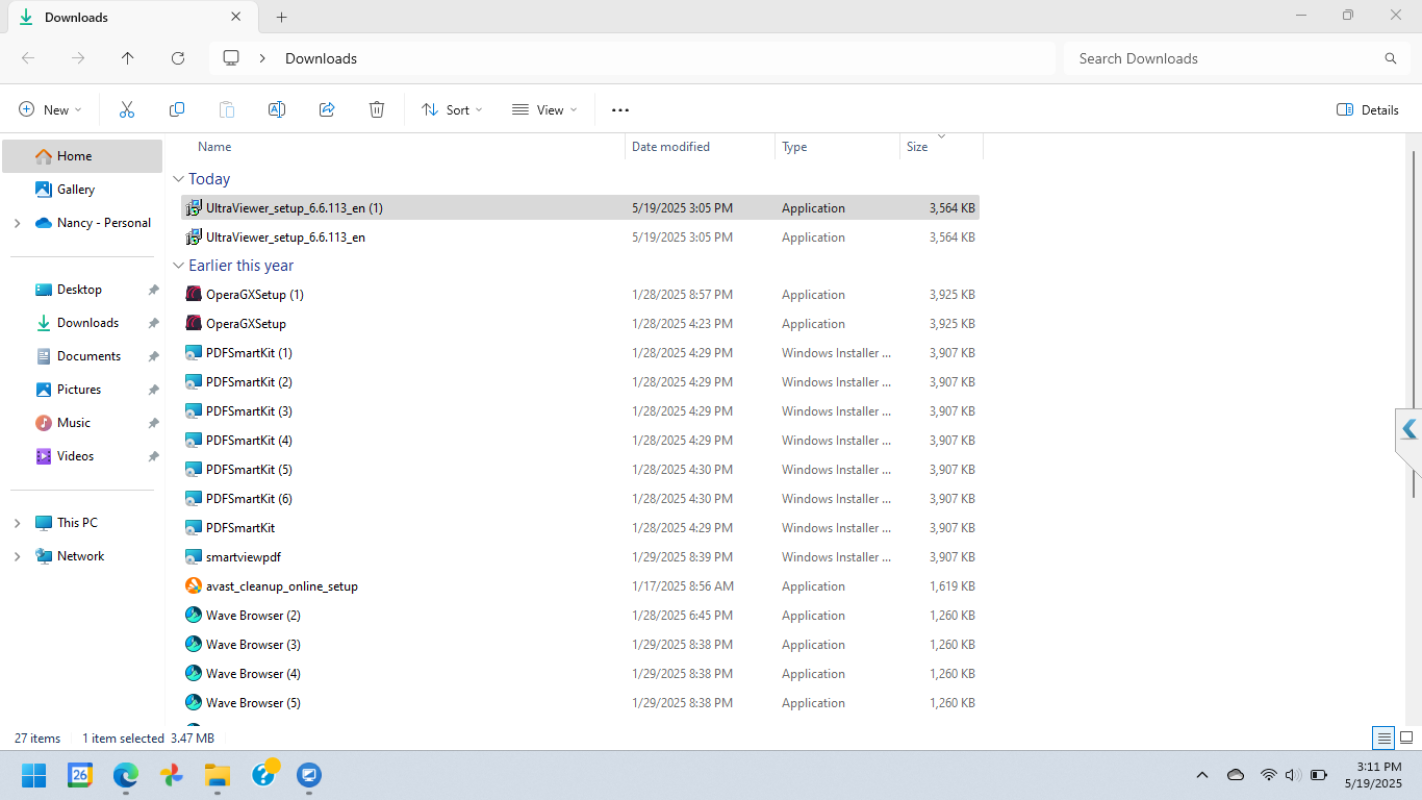
Task: Select Documents in the sidebar
Action: pos(88,356)
